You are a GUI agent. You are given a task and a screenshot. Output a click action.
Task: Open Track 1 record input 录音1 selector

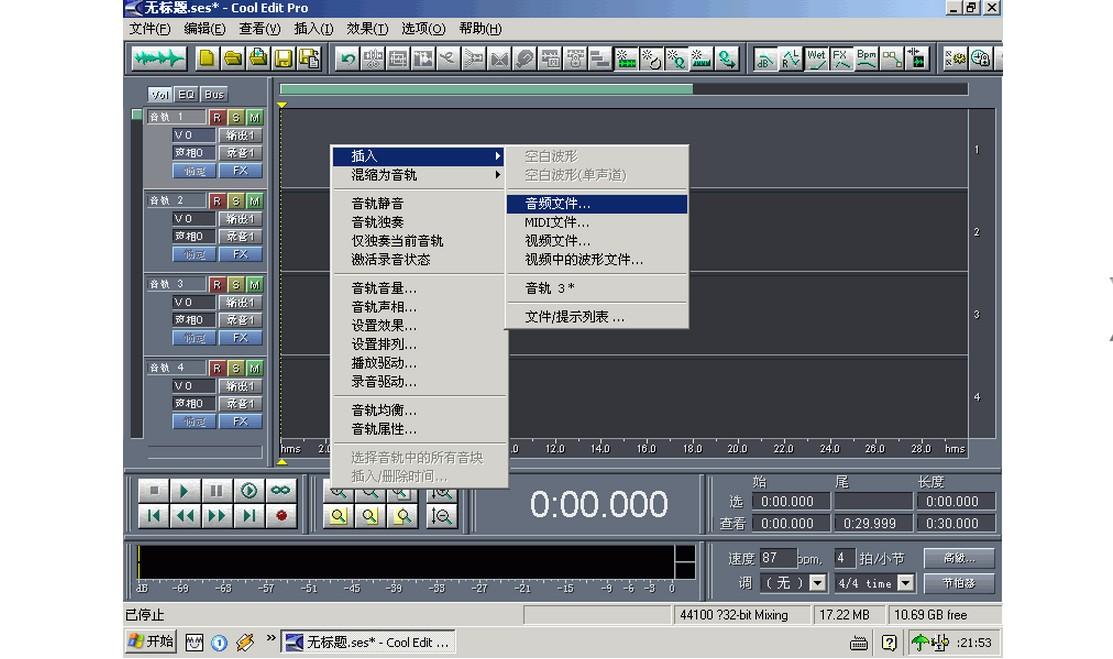click(240, 153)
